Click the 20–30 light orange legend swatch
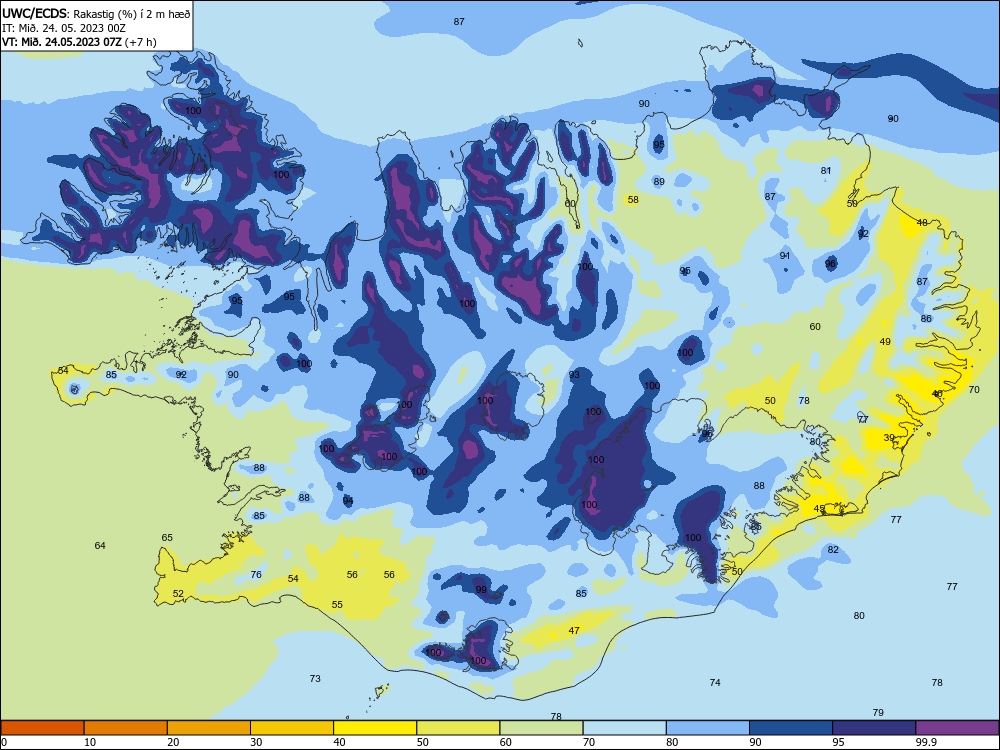This screenshot has width=1000, height=750. [209, 728]
